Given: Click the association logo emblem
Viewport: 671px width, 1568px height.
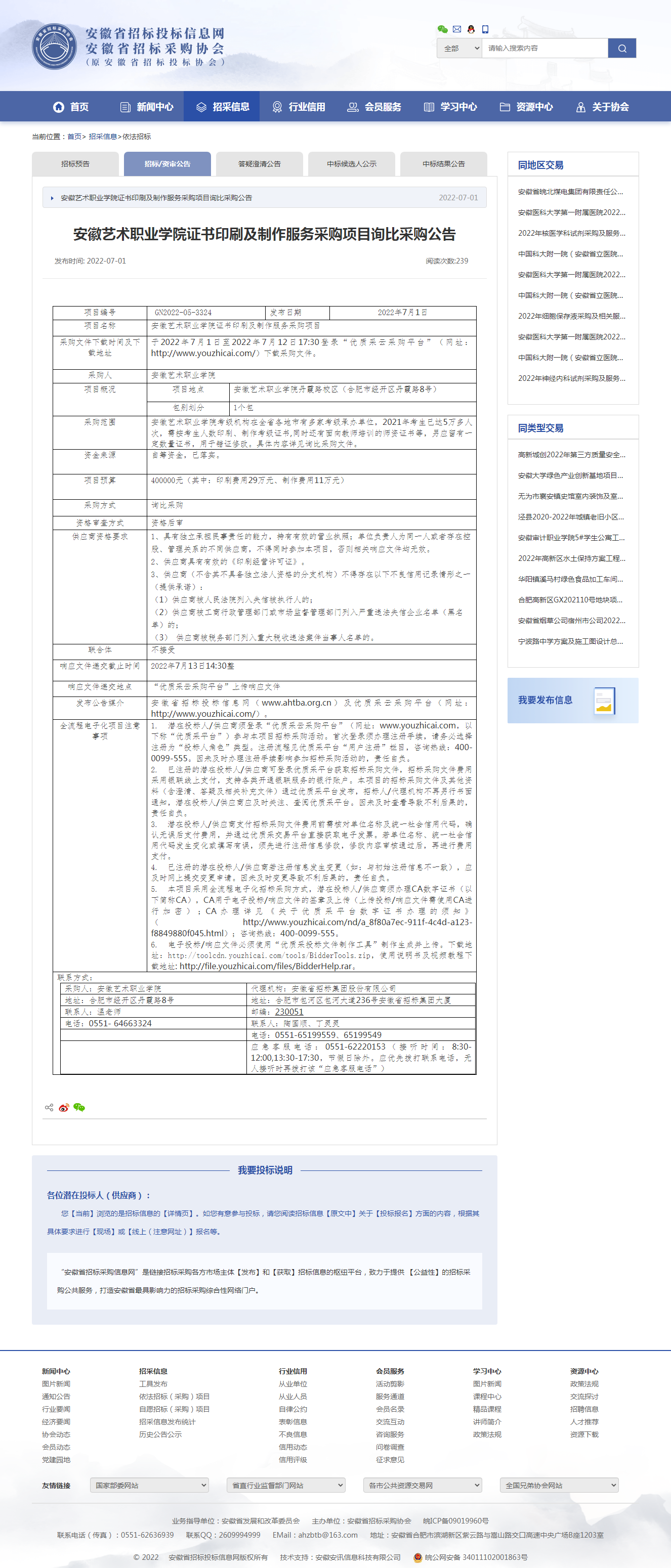Looking at the screenshot, I should pyautogui.click(x=55, y=47).
